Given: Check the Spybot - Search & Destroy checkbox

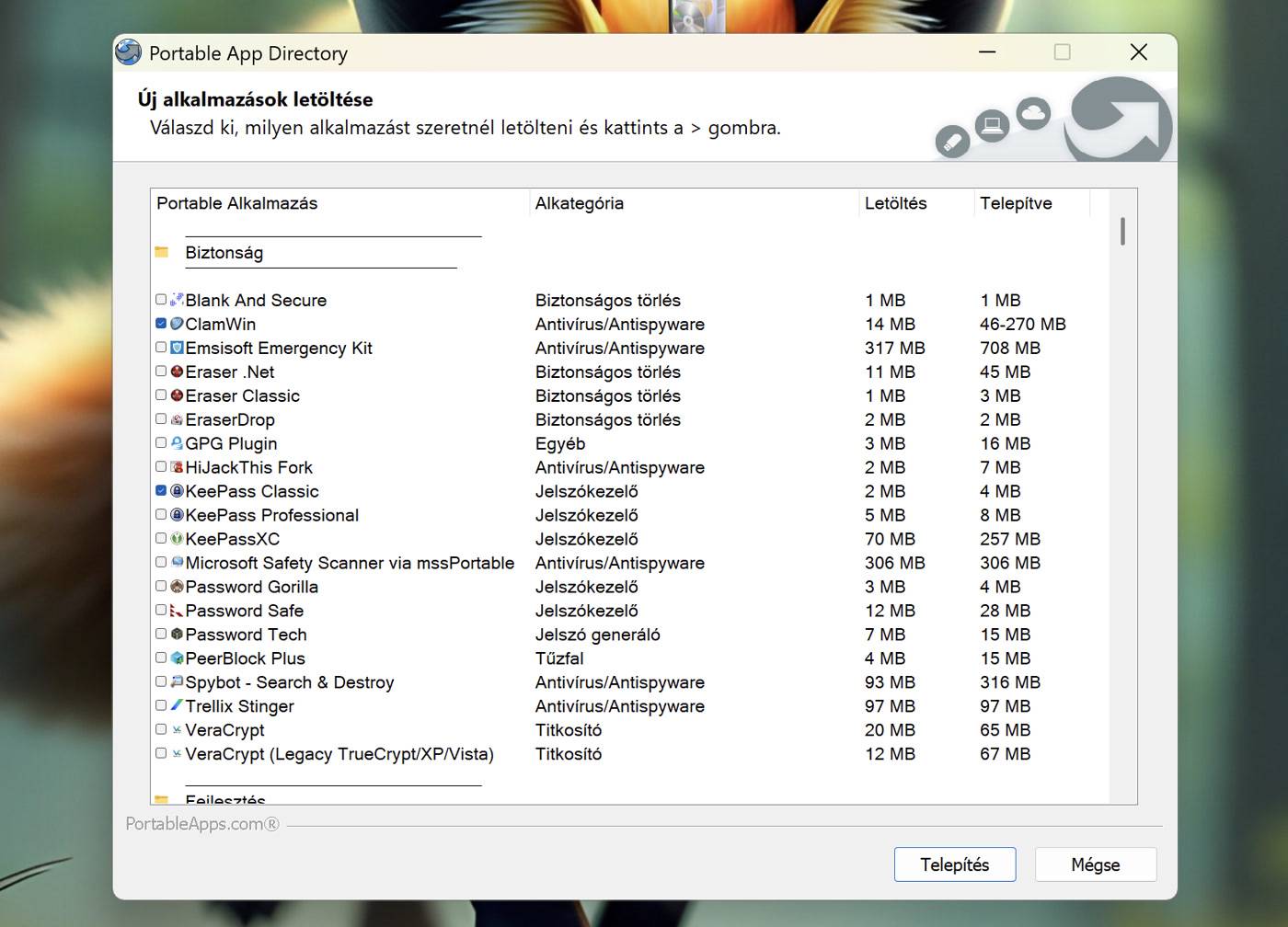Looking at the screenshot, I should [x=161, y=682].
